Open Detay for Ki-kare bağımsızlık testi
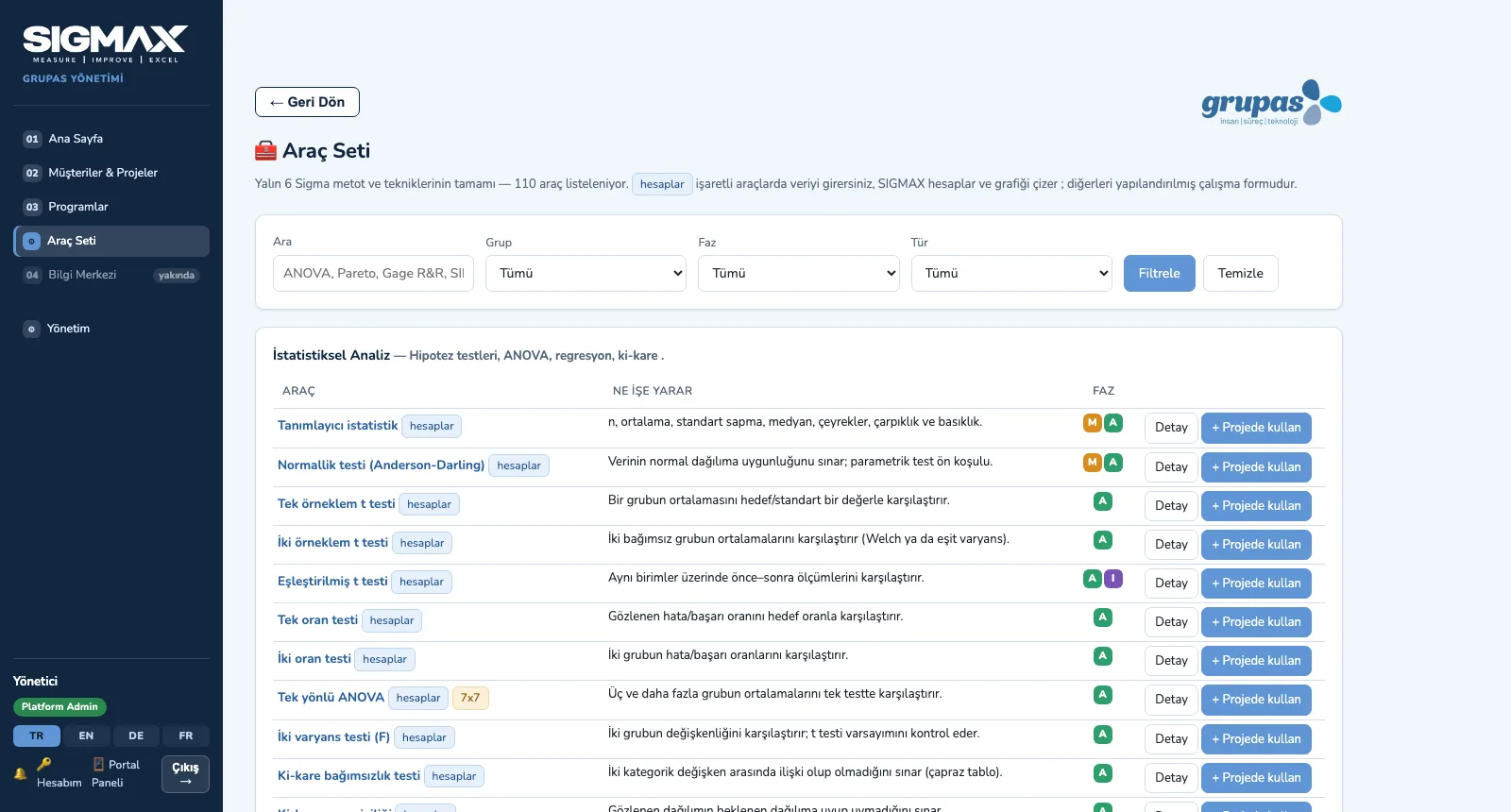The width and height of the screenshot is (1511, 812). (1171, 778)
